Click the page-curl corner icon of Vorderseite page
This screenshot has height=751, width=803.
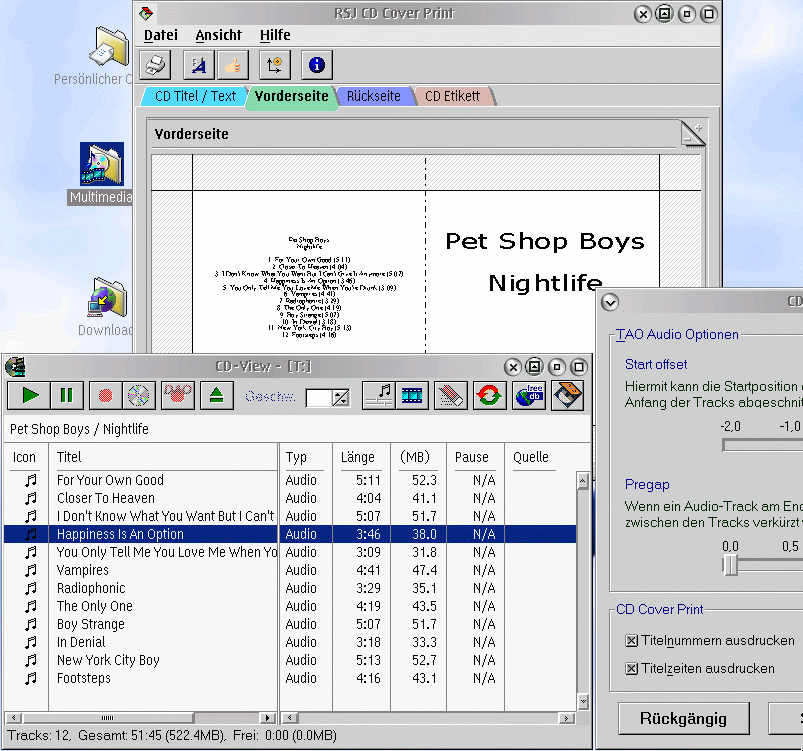tap(692, 134)
